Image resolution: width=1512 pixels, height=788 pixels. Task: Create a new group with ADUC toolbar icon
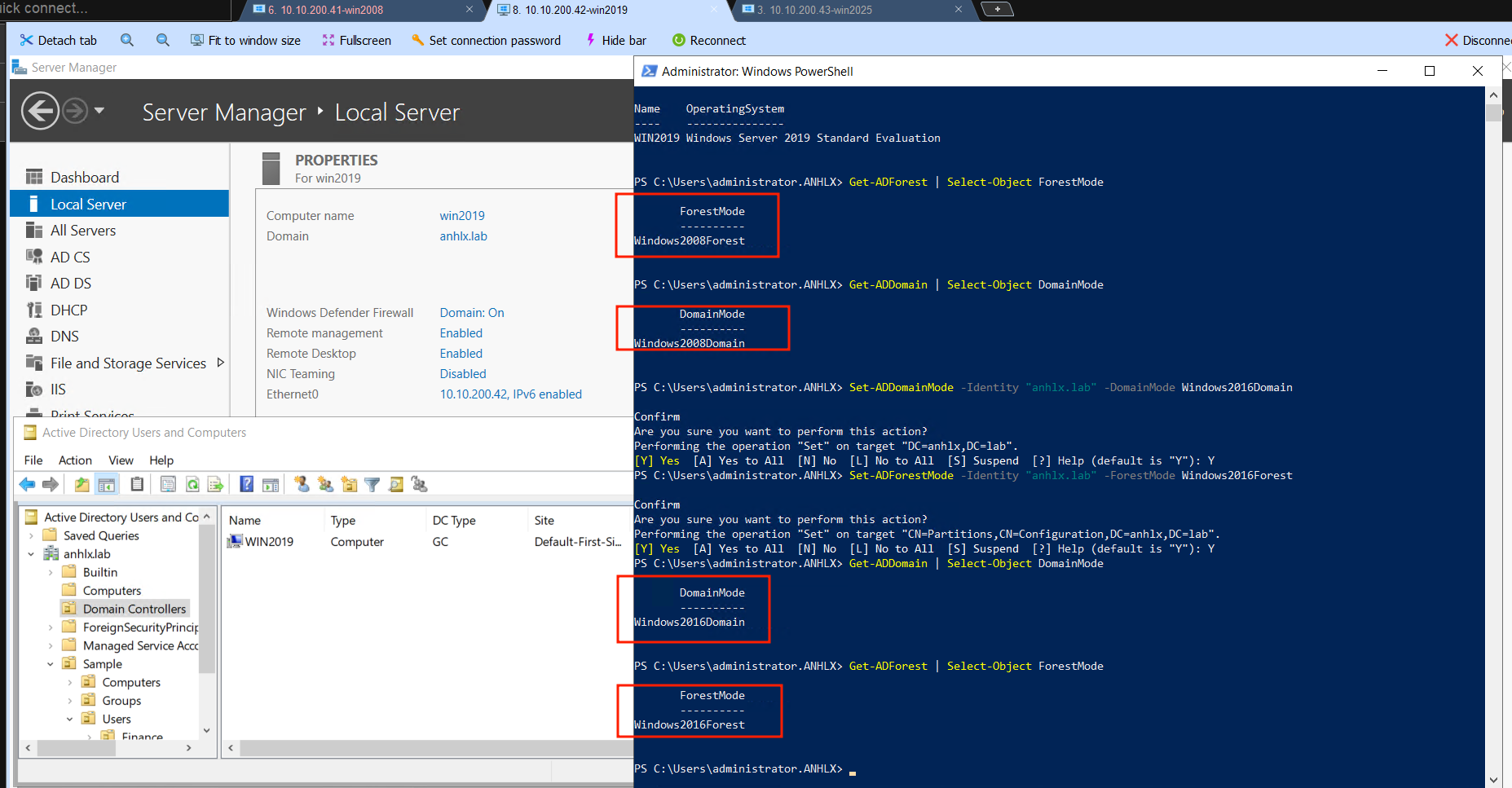[325, 485]
